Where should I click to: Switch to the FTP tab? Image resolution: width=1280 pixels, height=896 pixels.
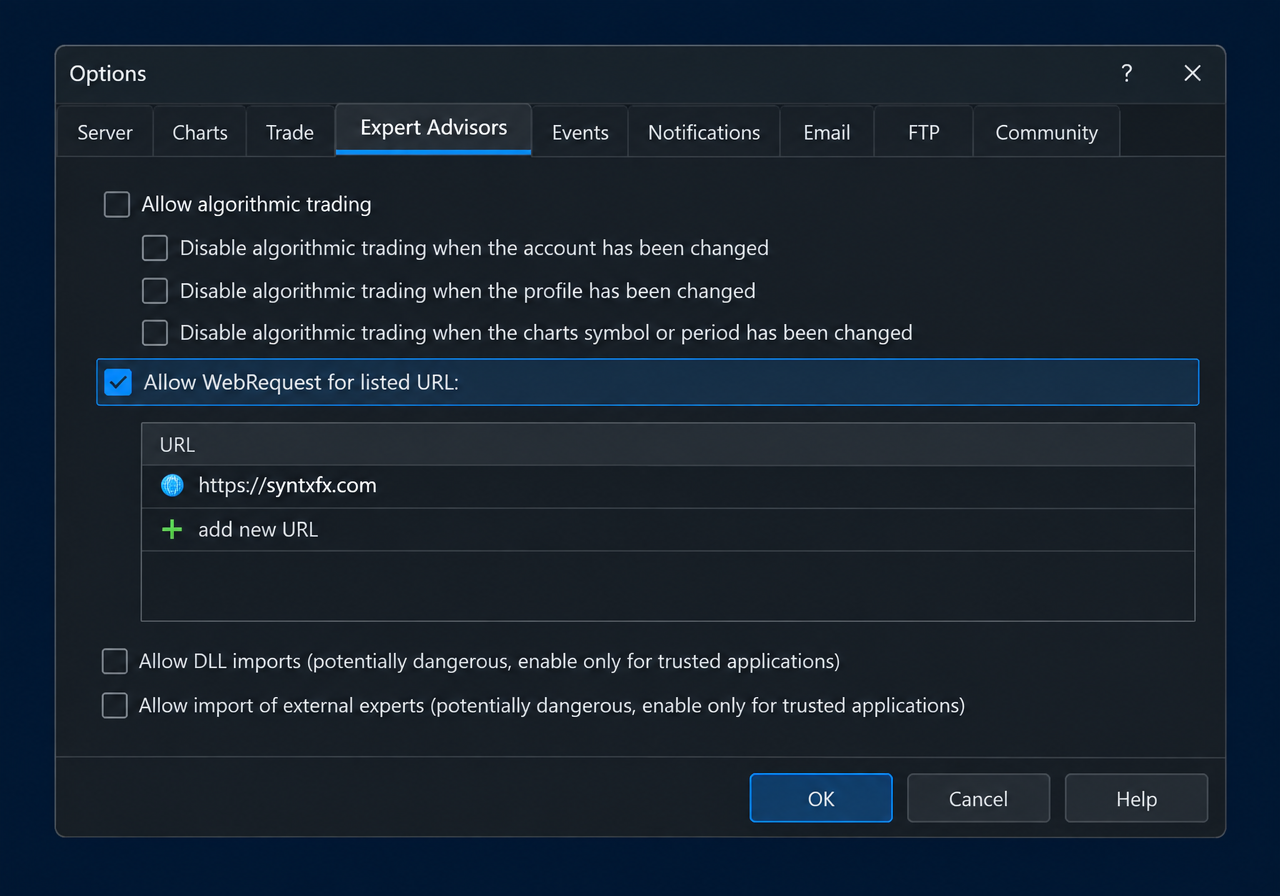pyautogui.click(x=924, y=132)
